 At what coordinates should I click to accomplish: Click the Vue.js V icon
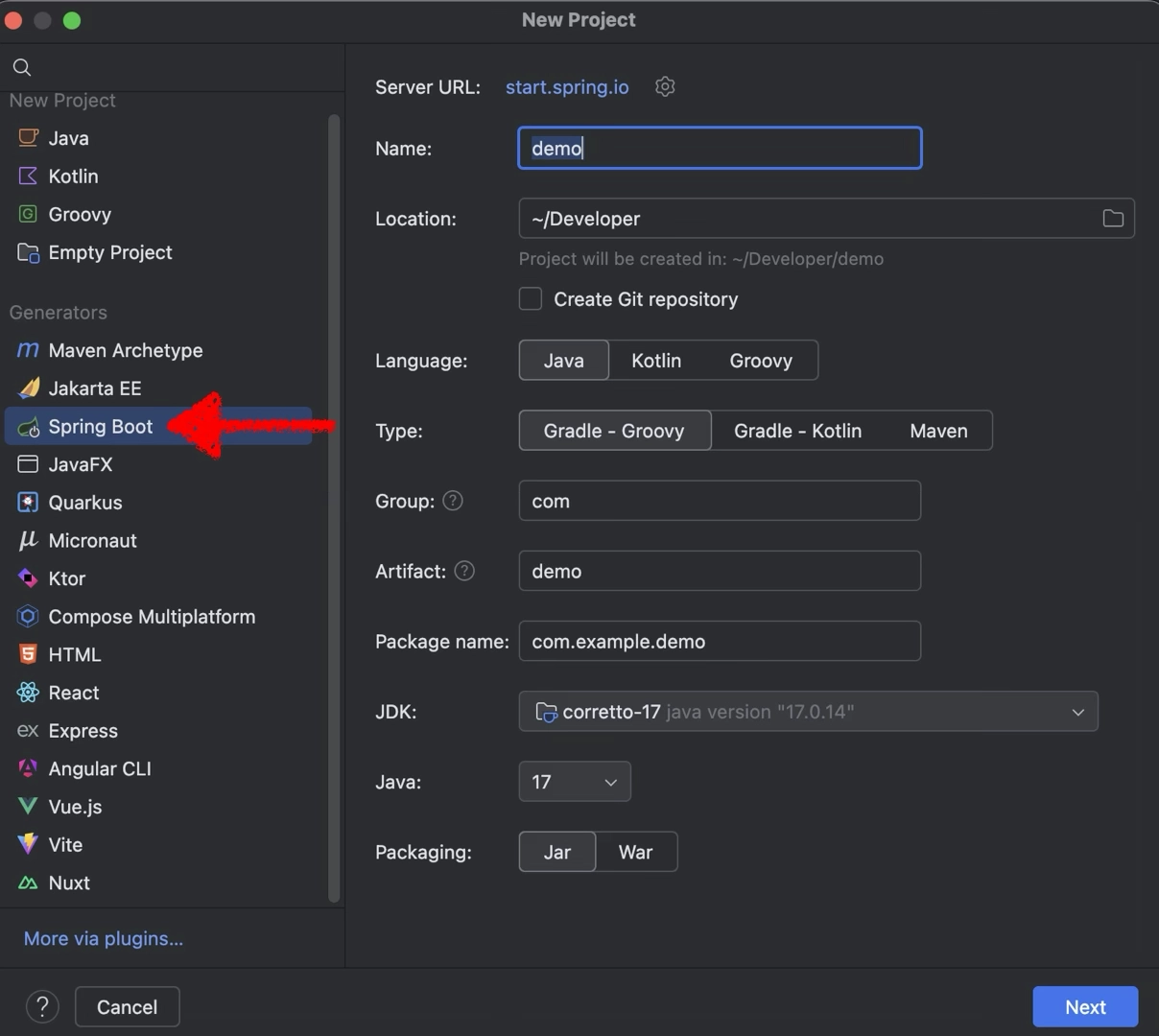pyautogui.click(x=29, y=807)
